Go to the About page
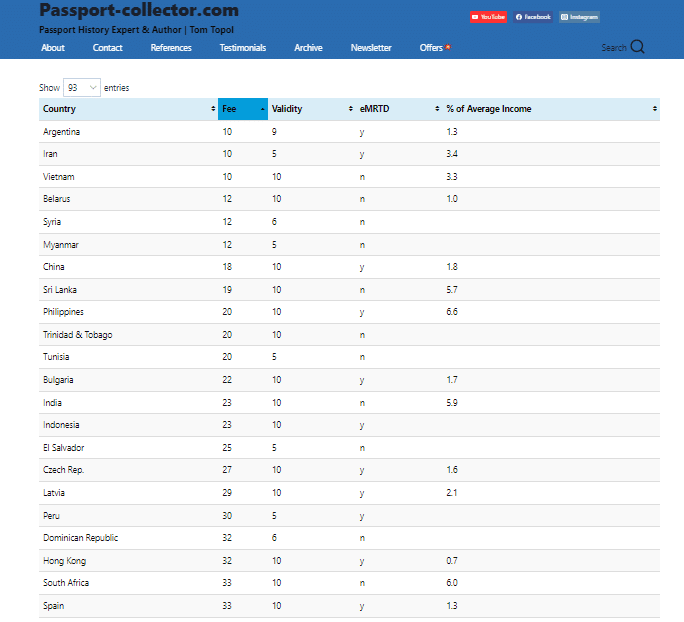This screenshot has width=684, height=622. 53,48
